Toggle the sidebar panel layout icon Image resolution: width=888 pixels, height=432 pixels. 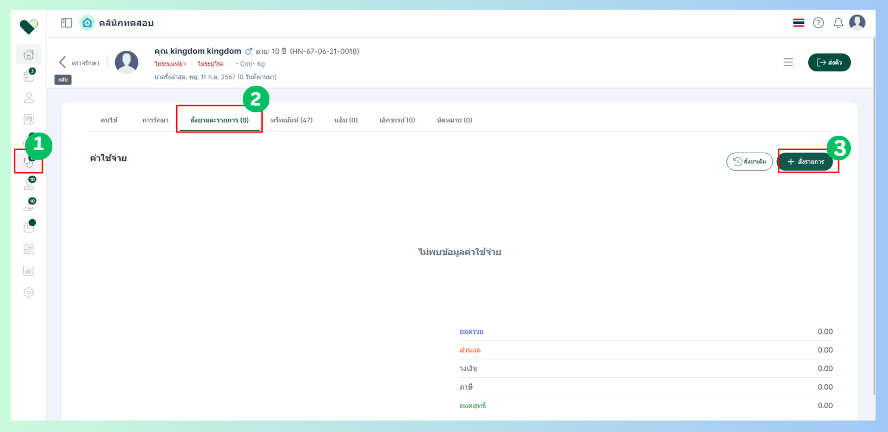[x=66, y=23]
